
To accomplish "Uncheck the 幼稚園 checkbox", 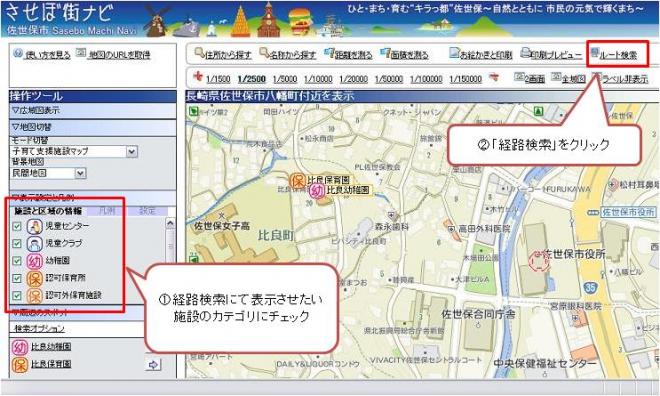I will pos(17,261).
